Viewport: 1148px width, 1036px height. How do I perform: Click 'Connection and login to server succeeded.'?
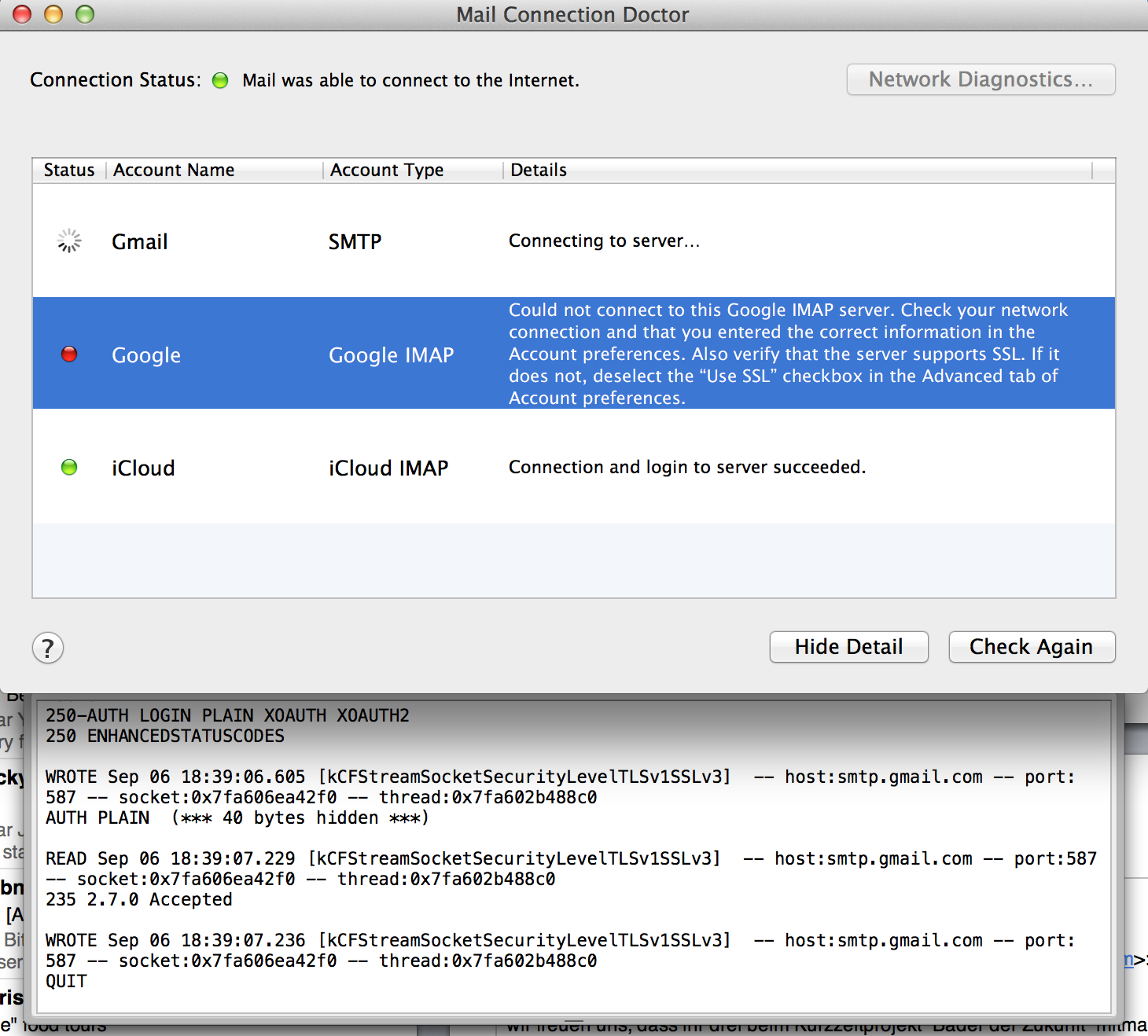coord(687,467)
